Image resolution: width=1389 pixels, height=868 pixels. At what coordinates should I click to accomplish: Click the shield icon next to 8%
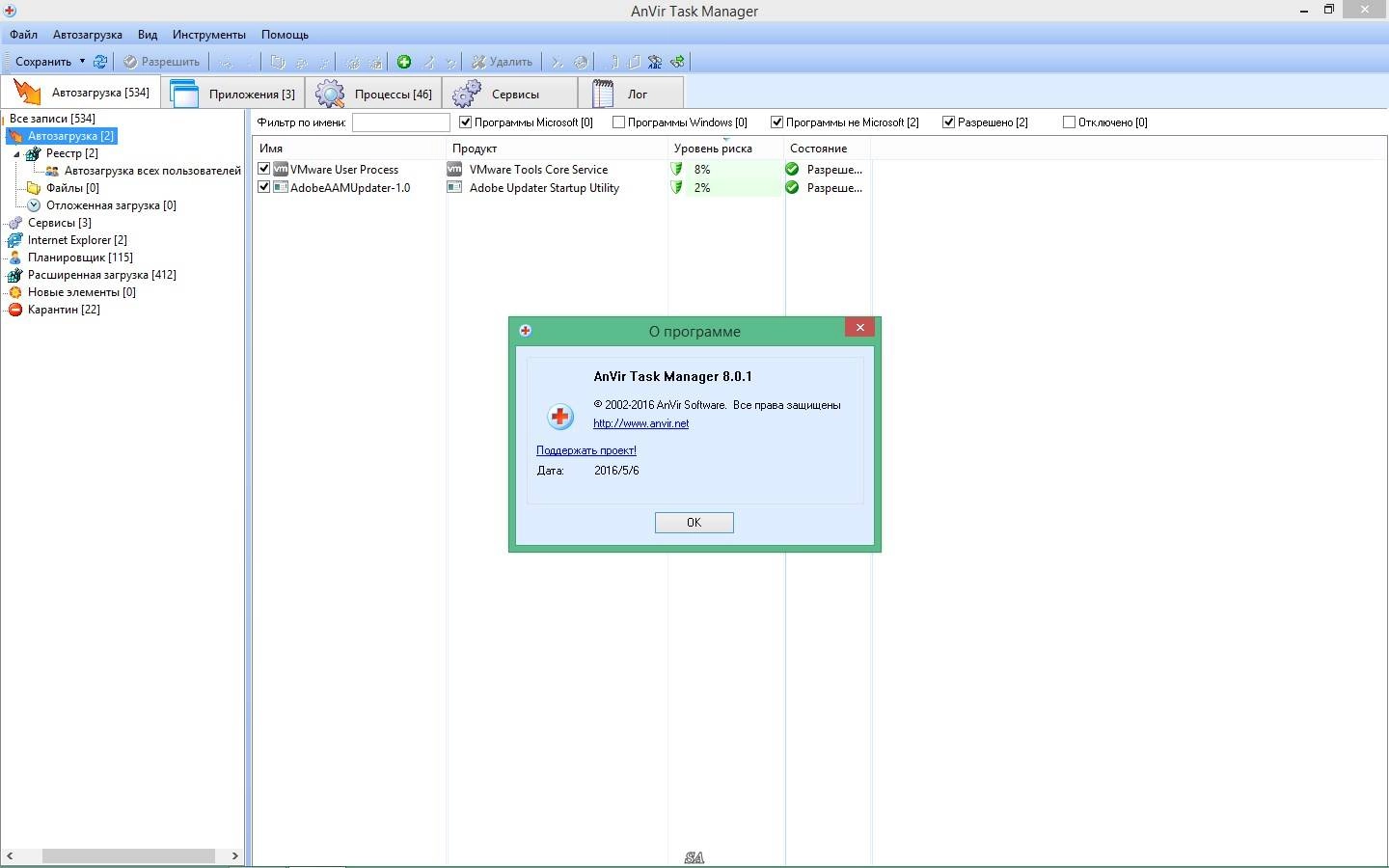[x=677, y=169]
